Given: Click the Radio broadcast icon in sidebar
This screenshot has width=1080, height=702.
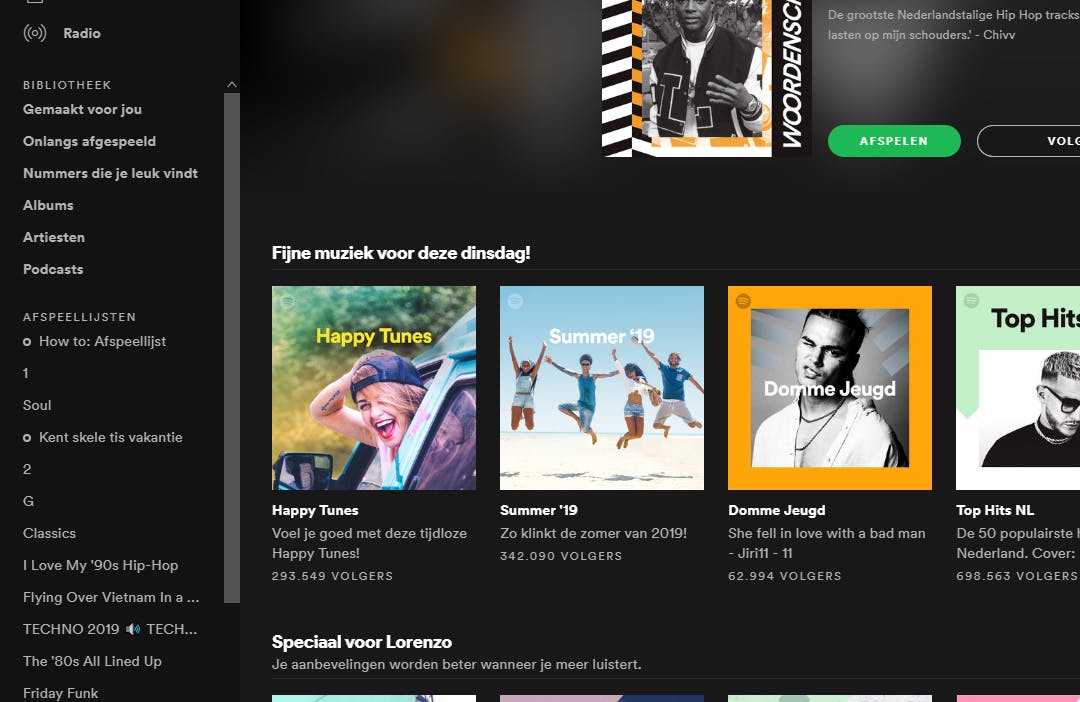Looking at the screenshot, I should pos(34,32).
